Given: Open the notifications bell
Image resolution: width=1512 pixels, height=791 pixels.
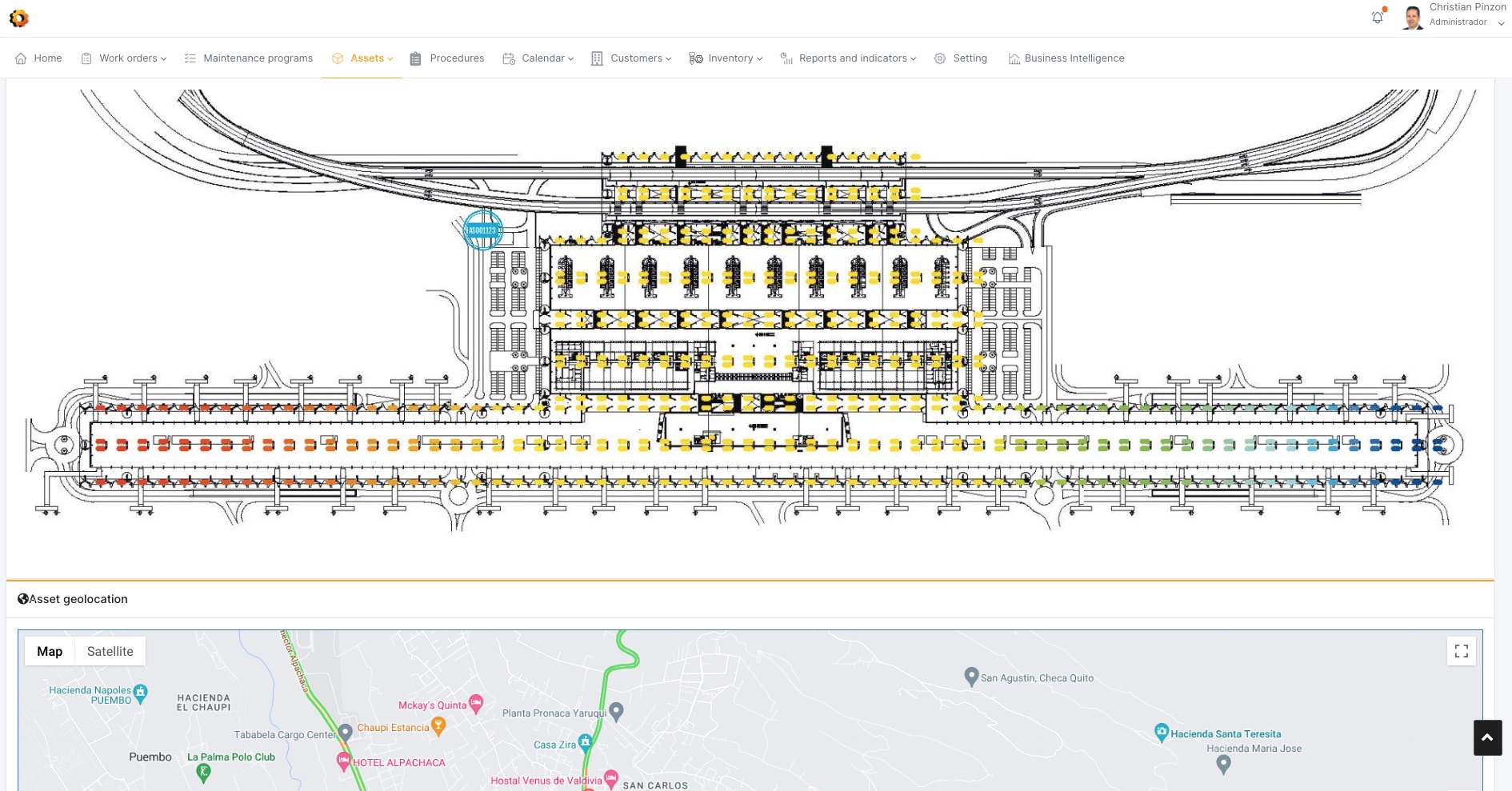Looking at the screenshot, I should tap(1378, 18).
